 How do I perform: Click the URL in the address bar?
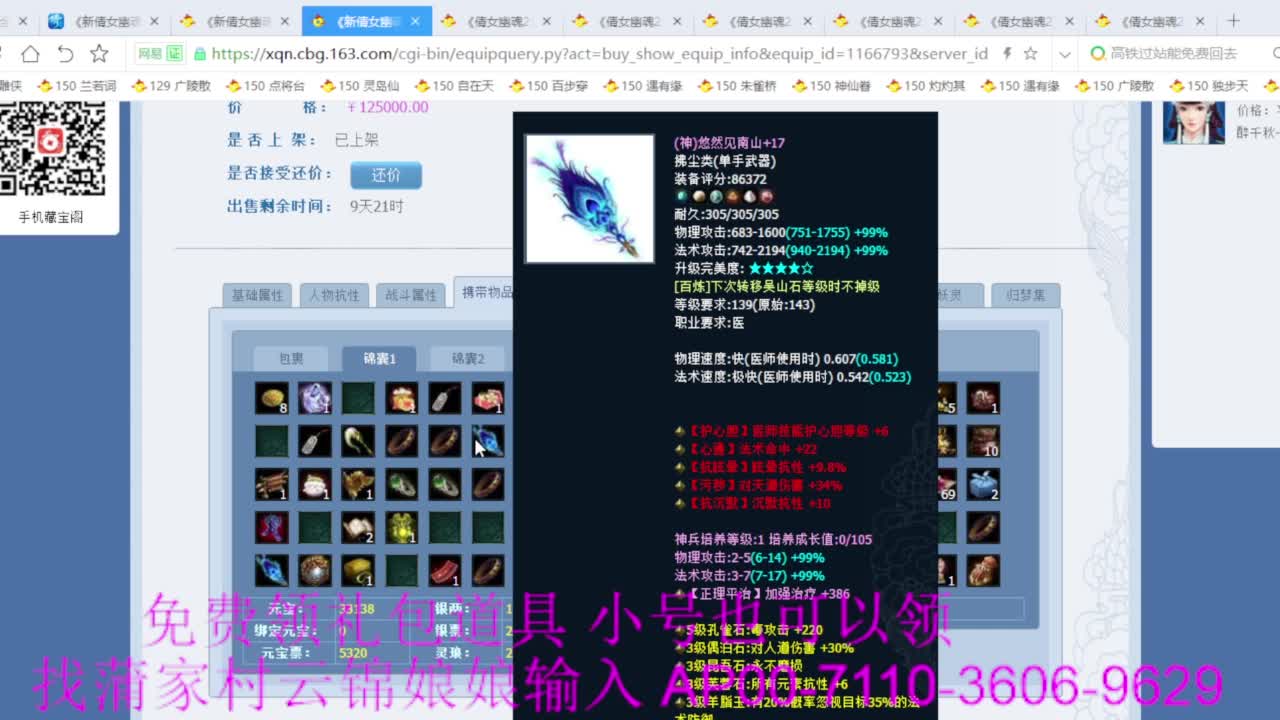(x=600, y=55)
